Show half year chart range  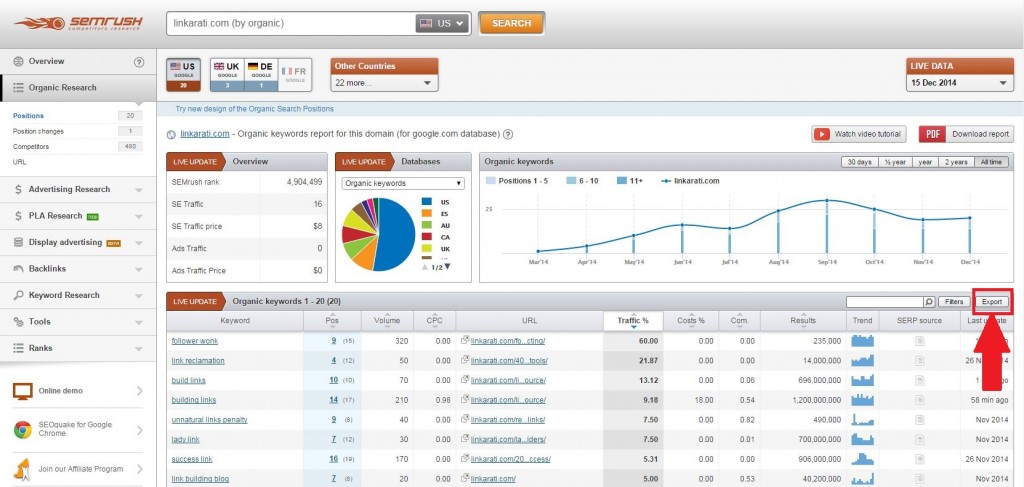coord(894,162)
